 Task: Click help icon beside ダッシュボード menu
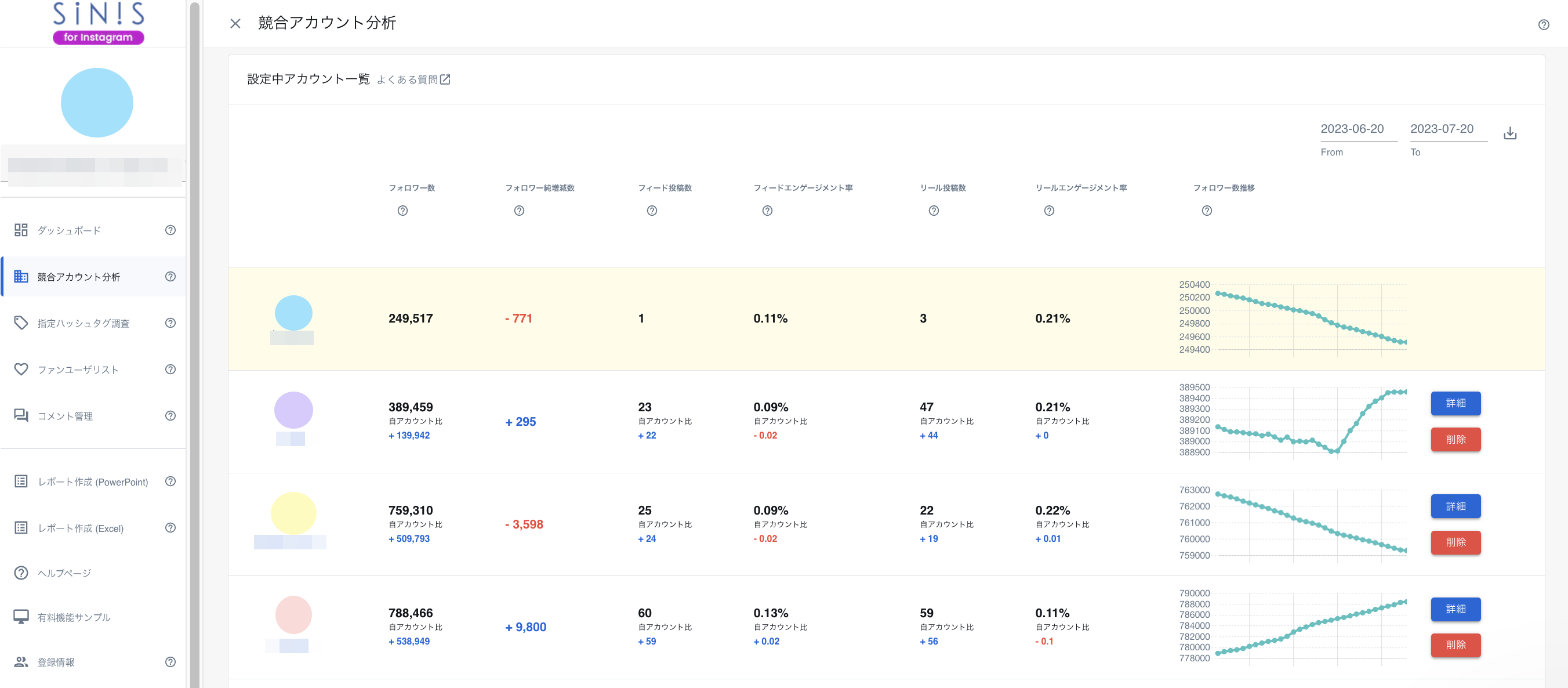170,230
